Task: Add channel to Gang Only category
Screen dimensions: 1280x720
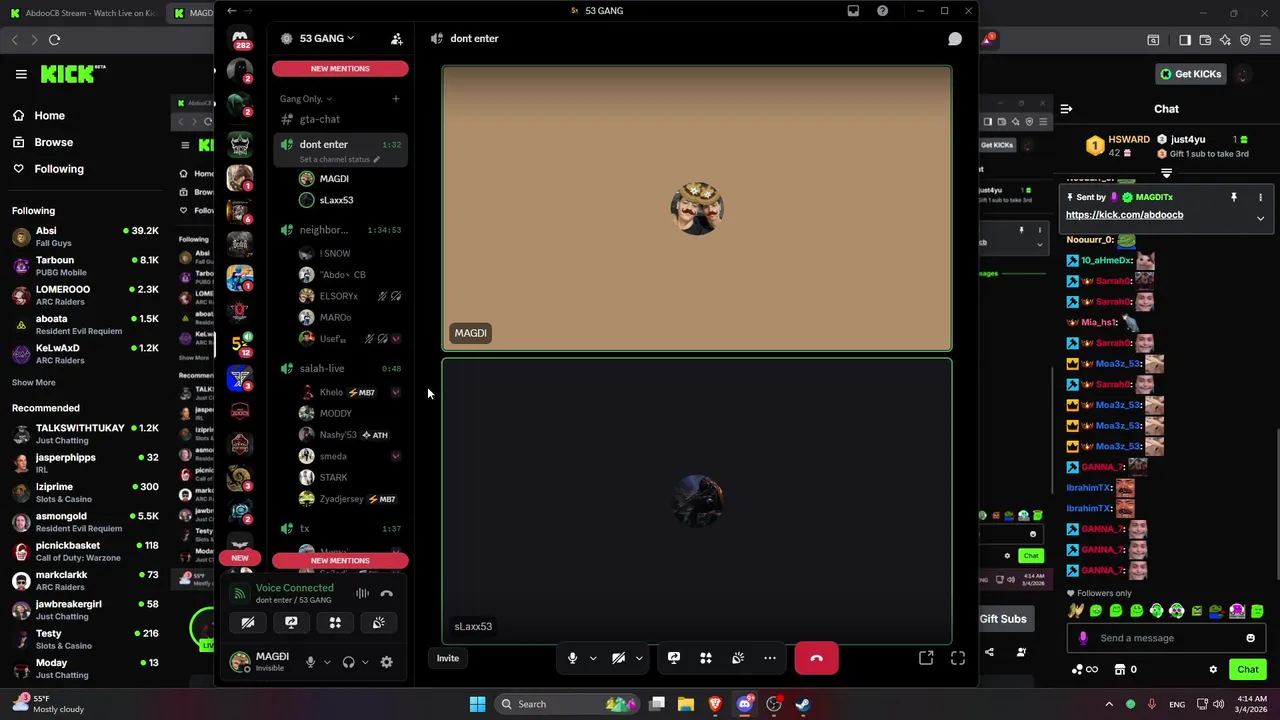Action: [x=396, y=99]
